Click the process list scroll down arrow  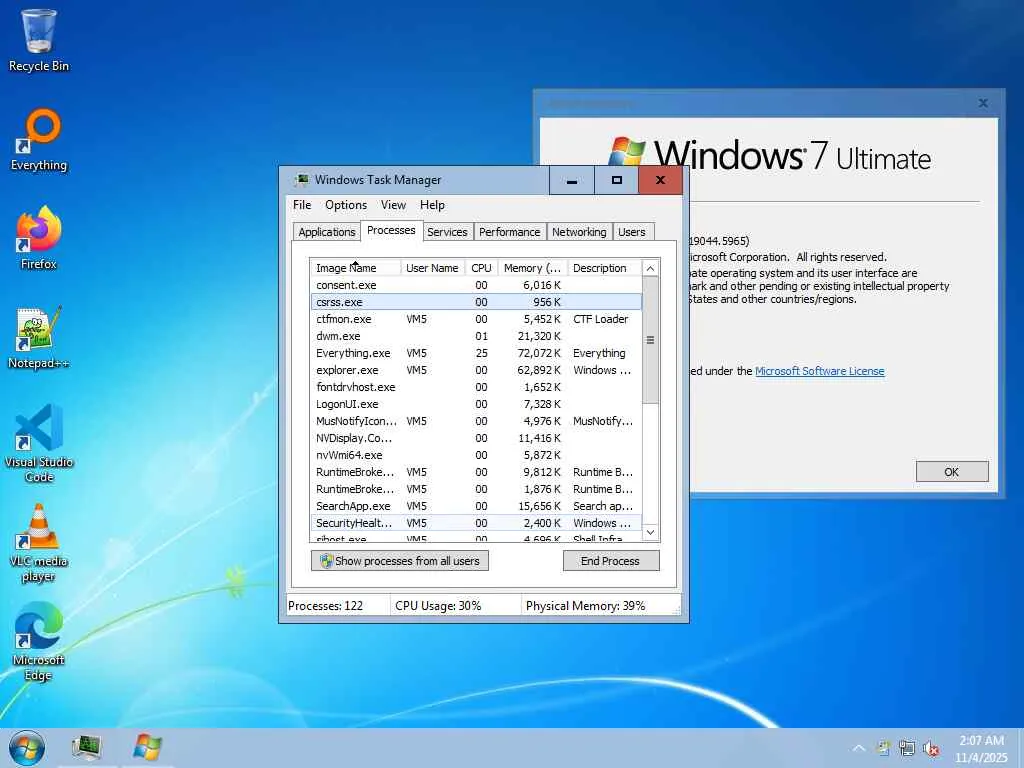pyautogui.click(x=650, y=533)
